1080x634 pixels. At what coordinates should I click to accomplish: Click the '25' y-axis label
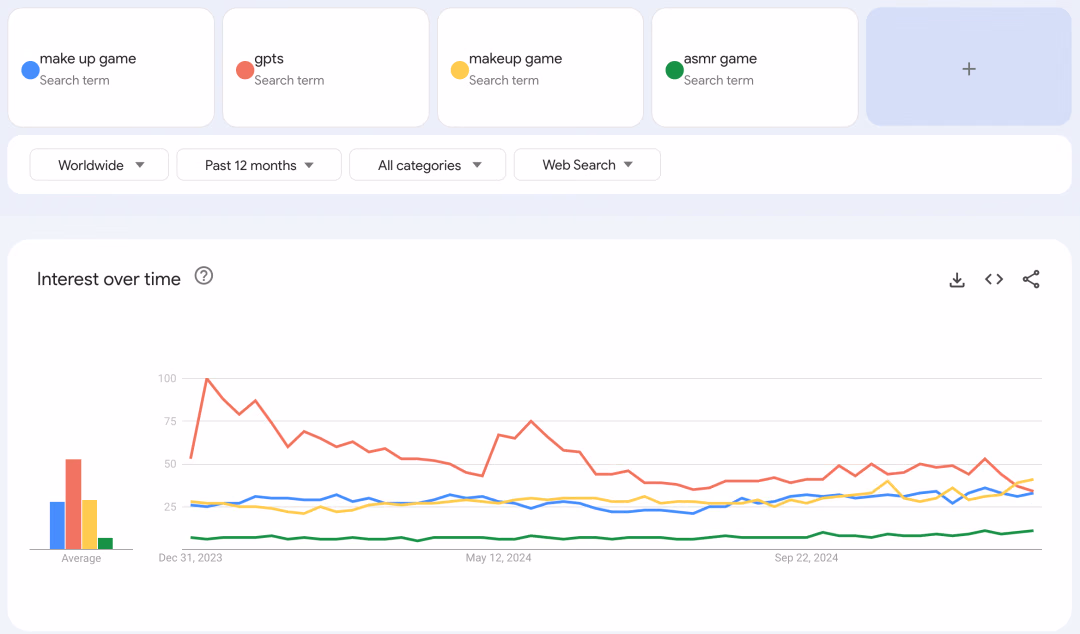click(x=170, y=507)
